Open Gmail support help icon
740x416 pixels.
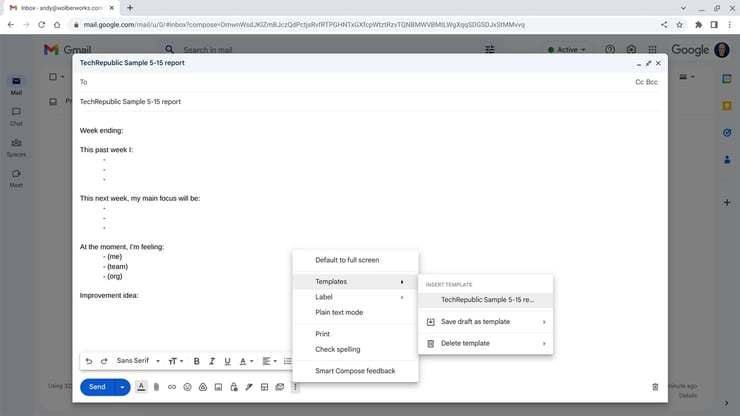(610, 50)
